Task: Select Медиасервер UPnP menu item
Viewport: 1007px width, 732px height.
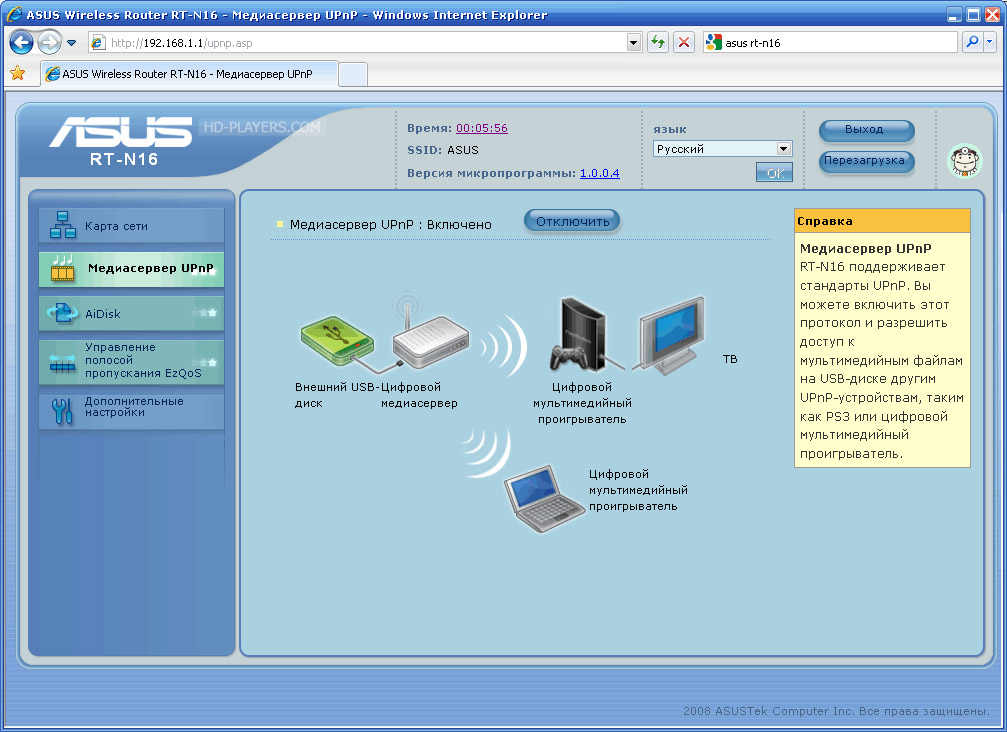Action: 132,268
